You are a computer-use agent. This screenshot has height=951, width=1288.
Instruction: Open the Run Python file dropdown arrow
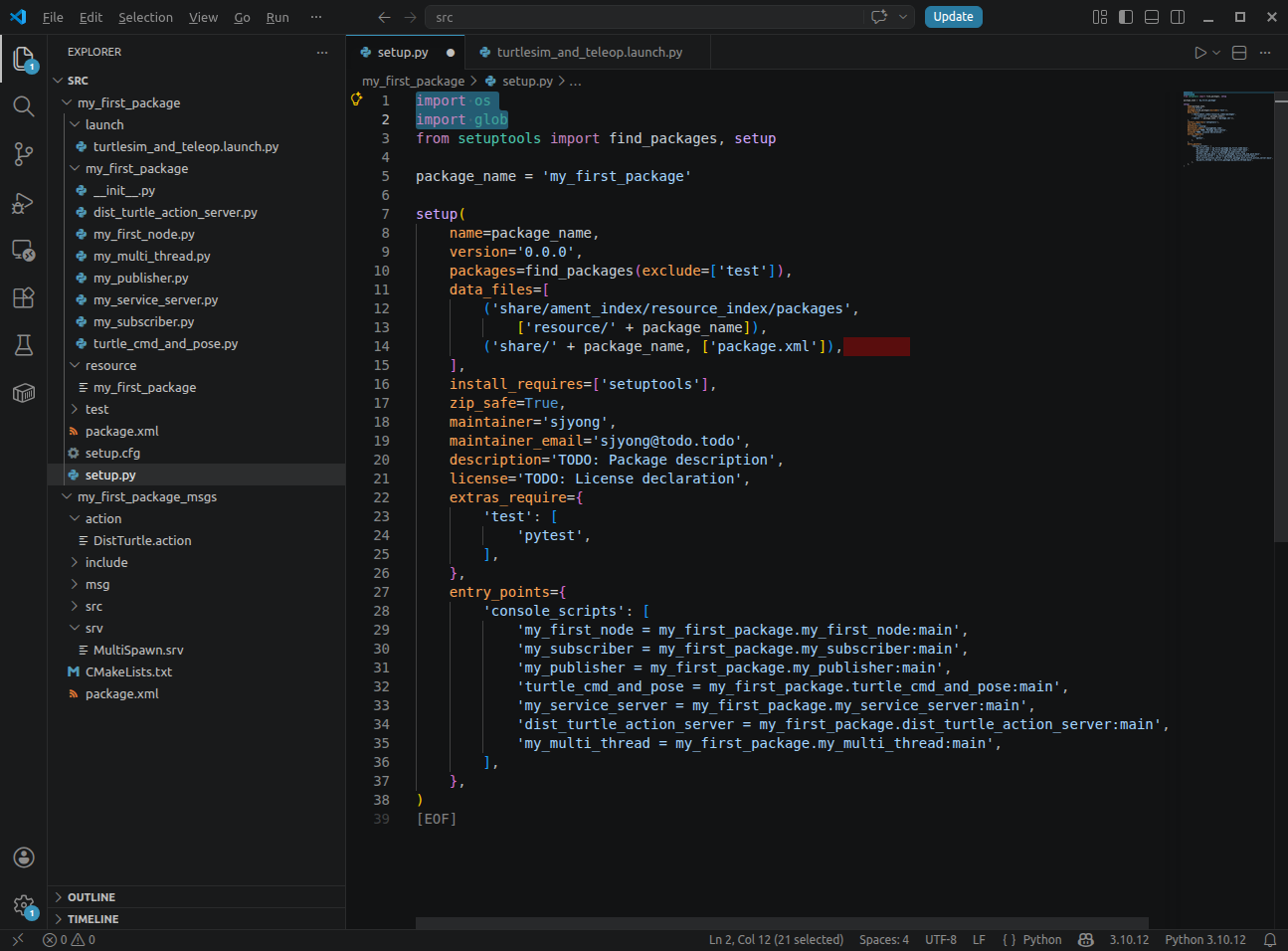(x=1216, y=53)
